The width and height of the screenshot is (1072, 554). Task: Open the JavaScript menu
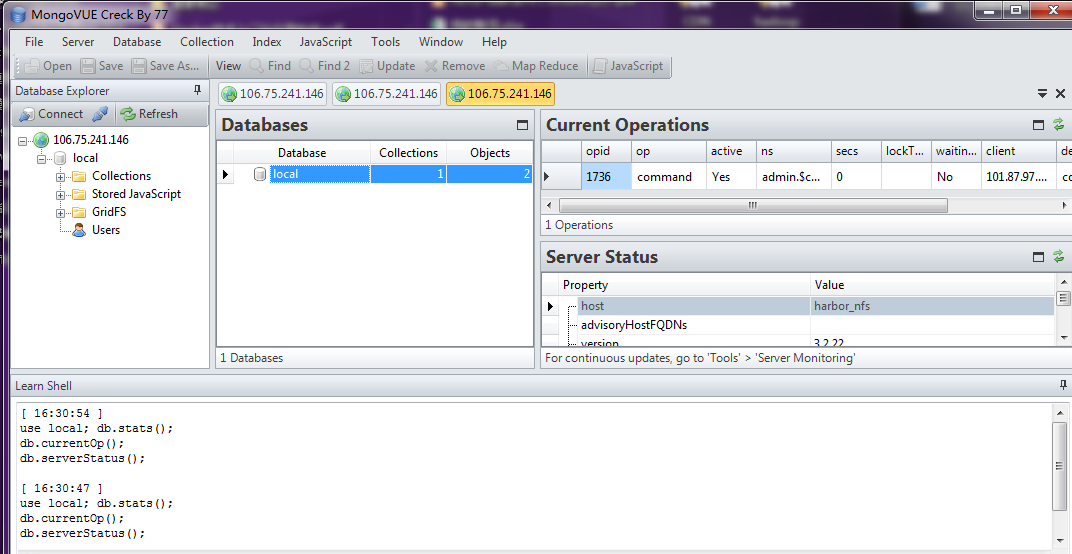click(x=325, y=42)
